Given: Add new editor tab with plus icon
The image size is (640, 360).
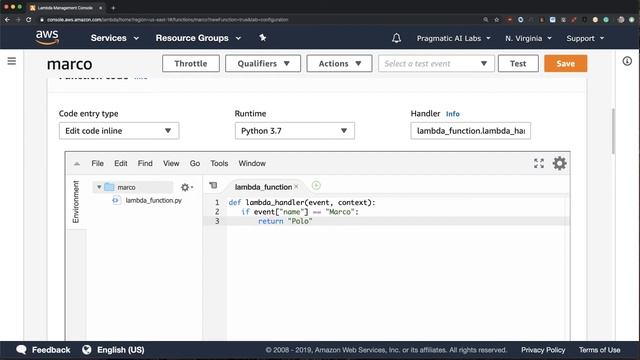Looking at the screenshot, I should coord(316,186).
